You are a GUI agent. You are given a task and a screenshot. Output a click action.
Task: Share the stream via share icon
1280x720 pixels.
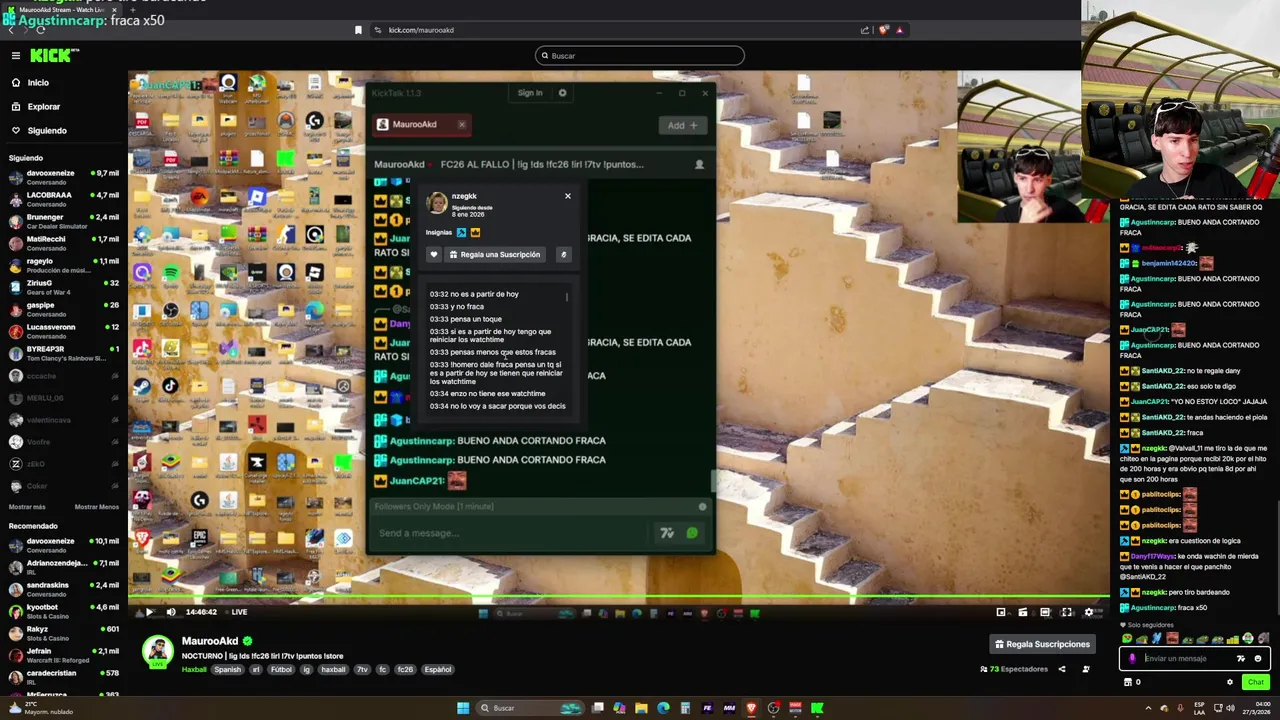point(1062,669)
